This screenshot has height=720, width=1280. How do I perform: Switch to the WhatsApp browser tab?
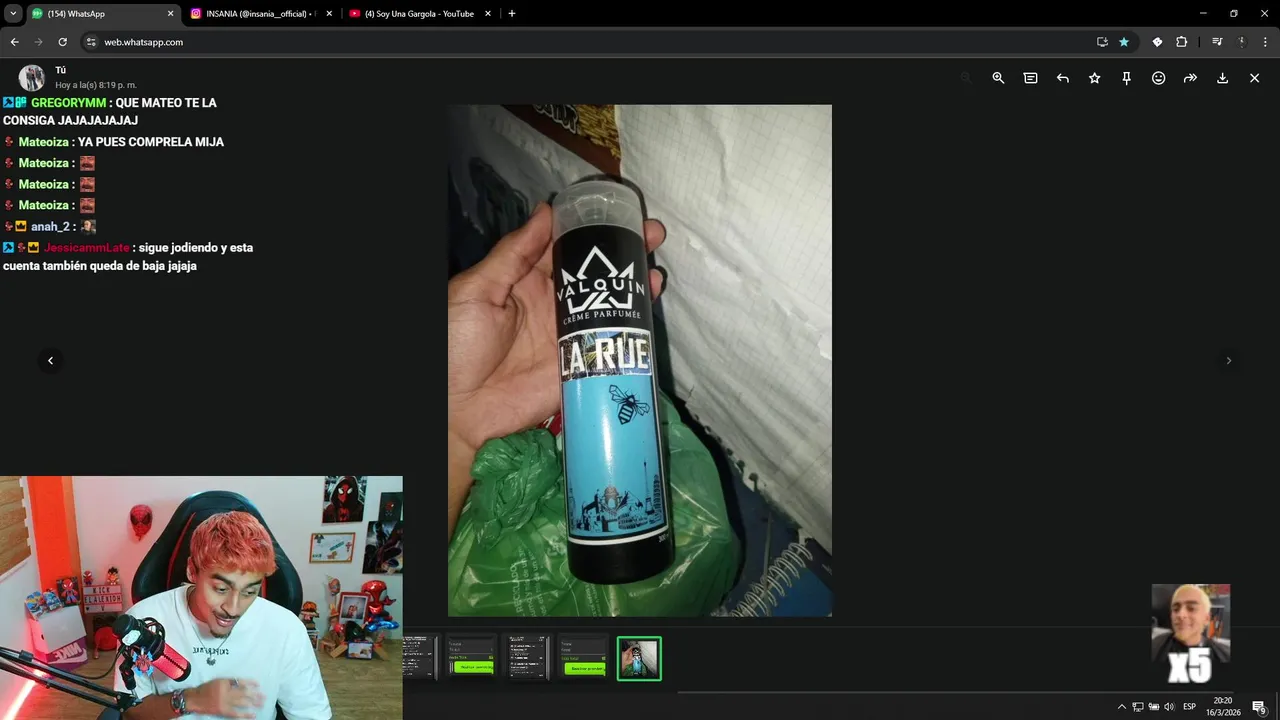tap(100, 14)
